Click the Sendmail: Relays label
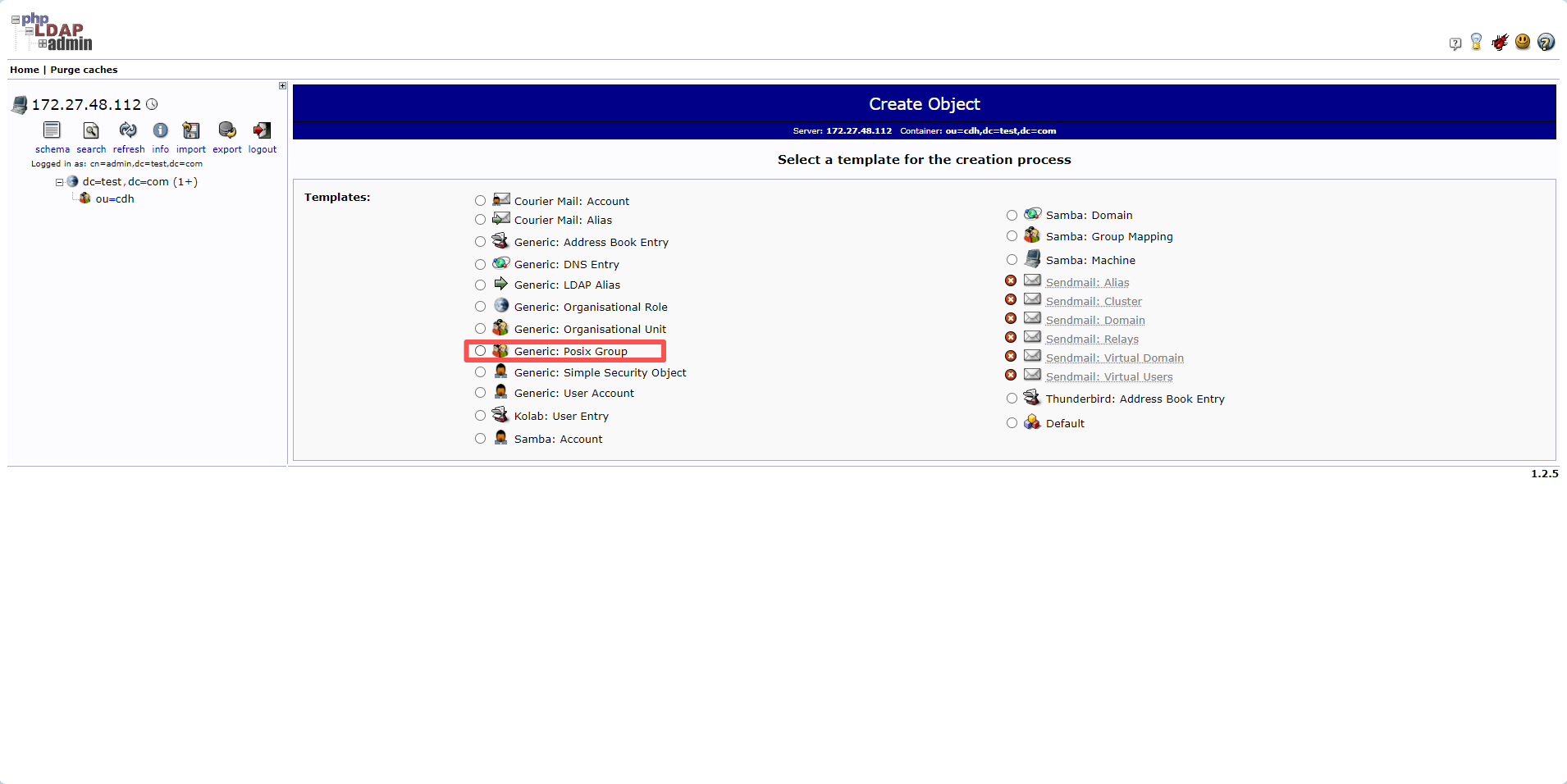The height and width of the screenshot is (784, 1567). 1092,340
